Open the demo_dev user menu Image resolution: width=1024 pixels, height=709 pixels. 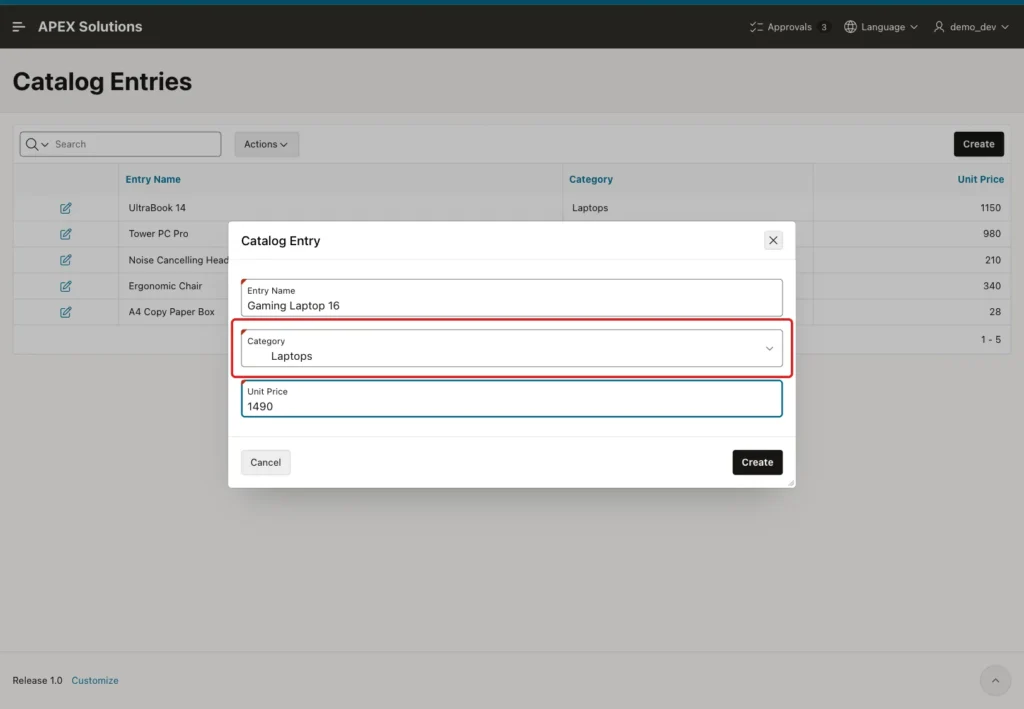click(x=971, y=27)
